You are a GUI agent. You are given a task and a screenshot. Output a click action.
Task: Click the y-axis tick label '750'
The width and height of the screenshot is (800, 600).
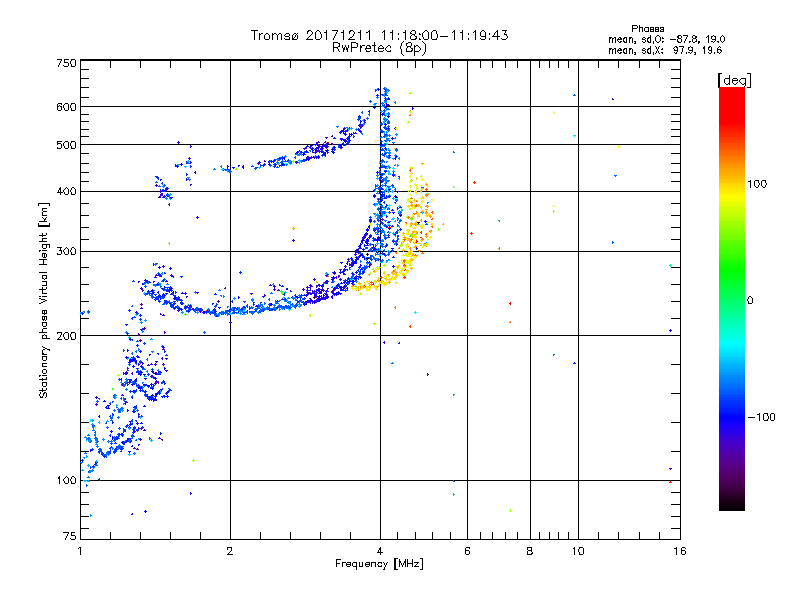(66, 63)
